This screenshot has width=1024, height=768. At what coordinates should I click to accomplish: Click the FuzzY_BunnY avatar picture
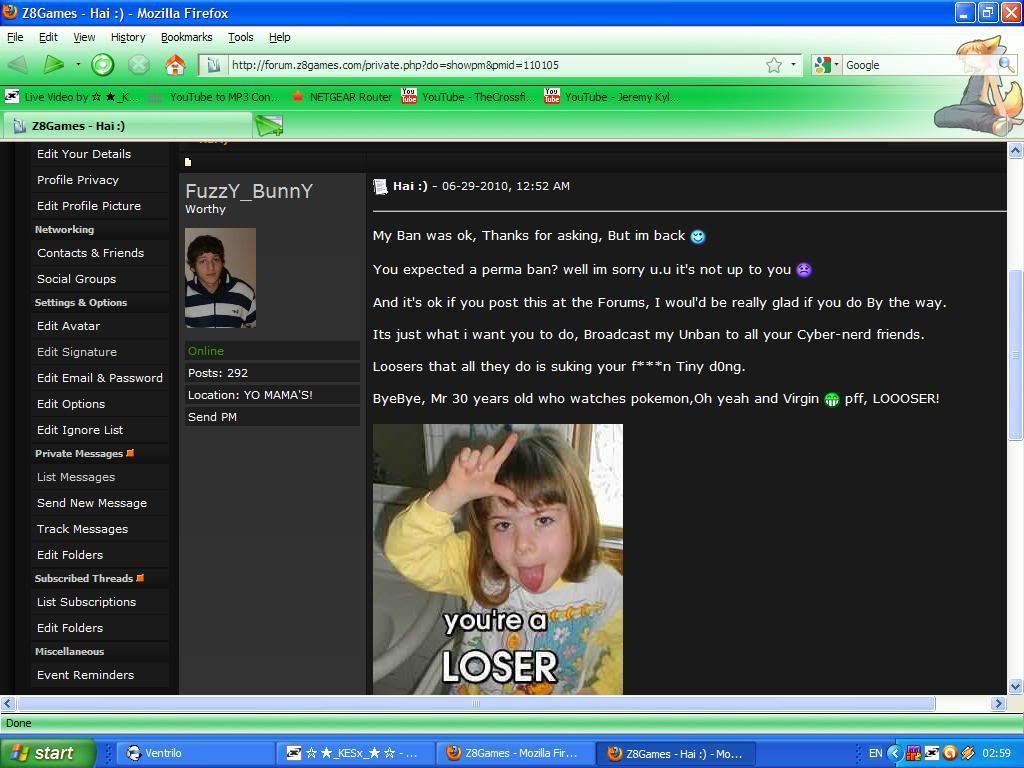[220, 278]
